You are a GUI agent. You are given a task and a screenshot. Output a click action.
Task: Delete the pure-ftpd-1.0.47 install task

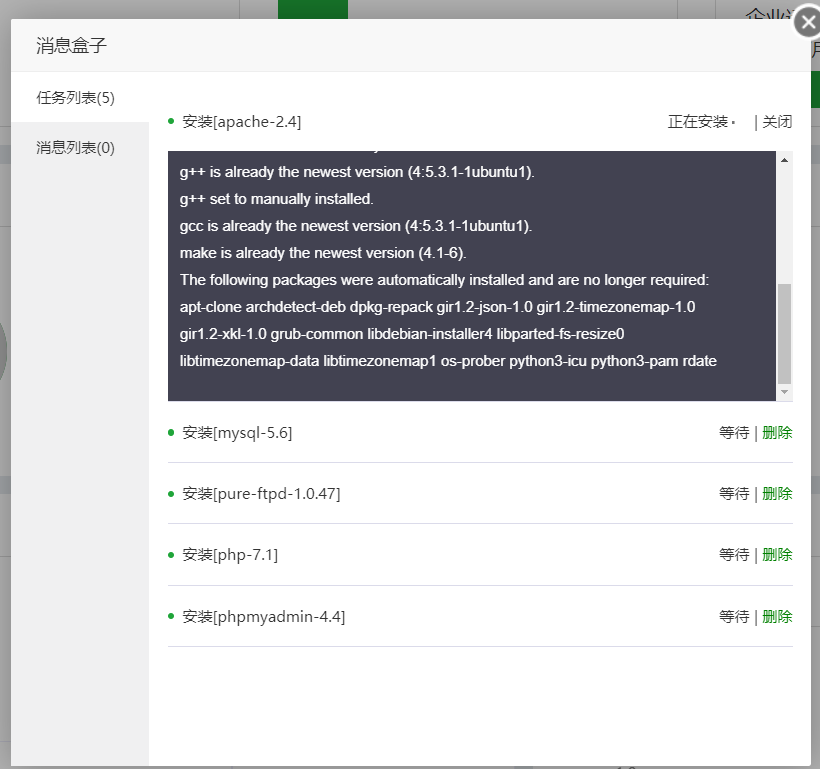pyautogui.click(x=777, y=494)
